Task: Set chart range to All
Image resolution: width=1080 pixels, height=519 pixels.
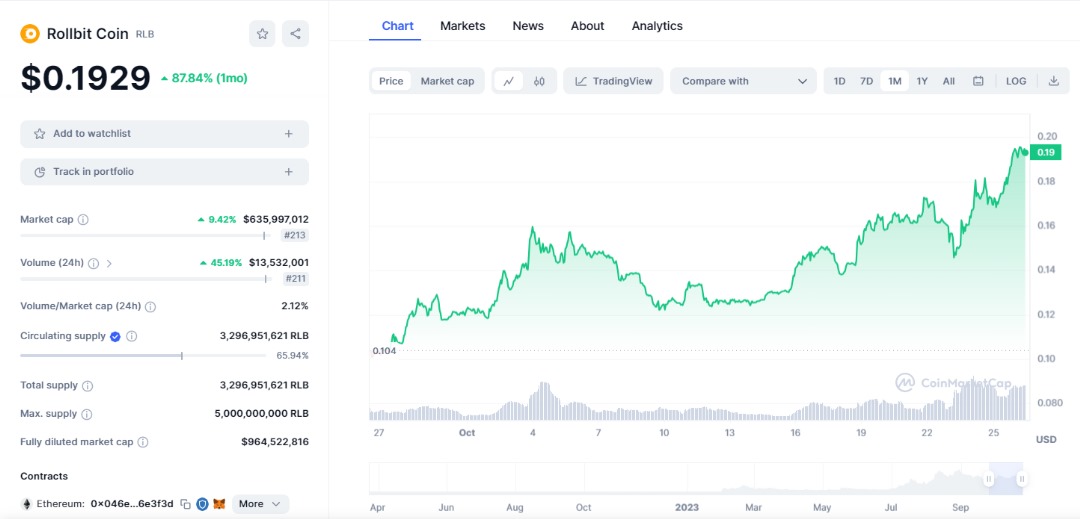Action: [948, 81]
